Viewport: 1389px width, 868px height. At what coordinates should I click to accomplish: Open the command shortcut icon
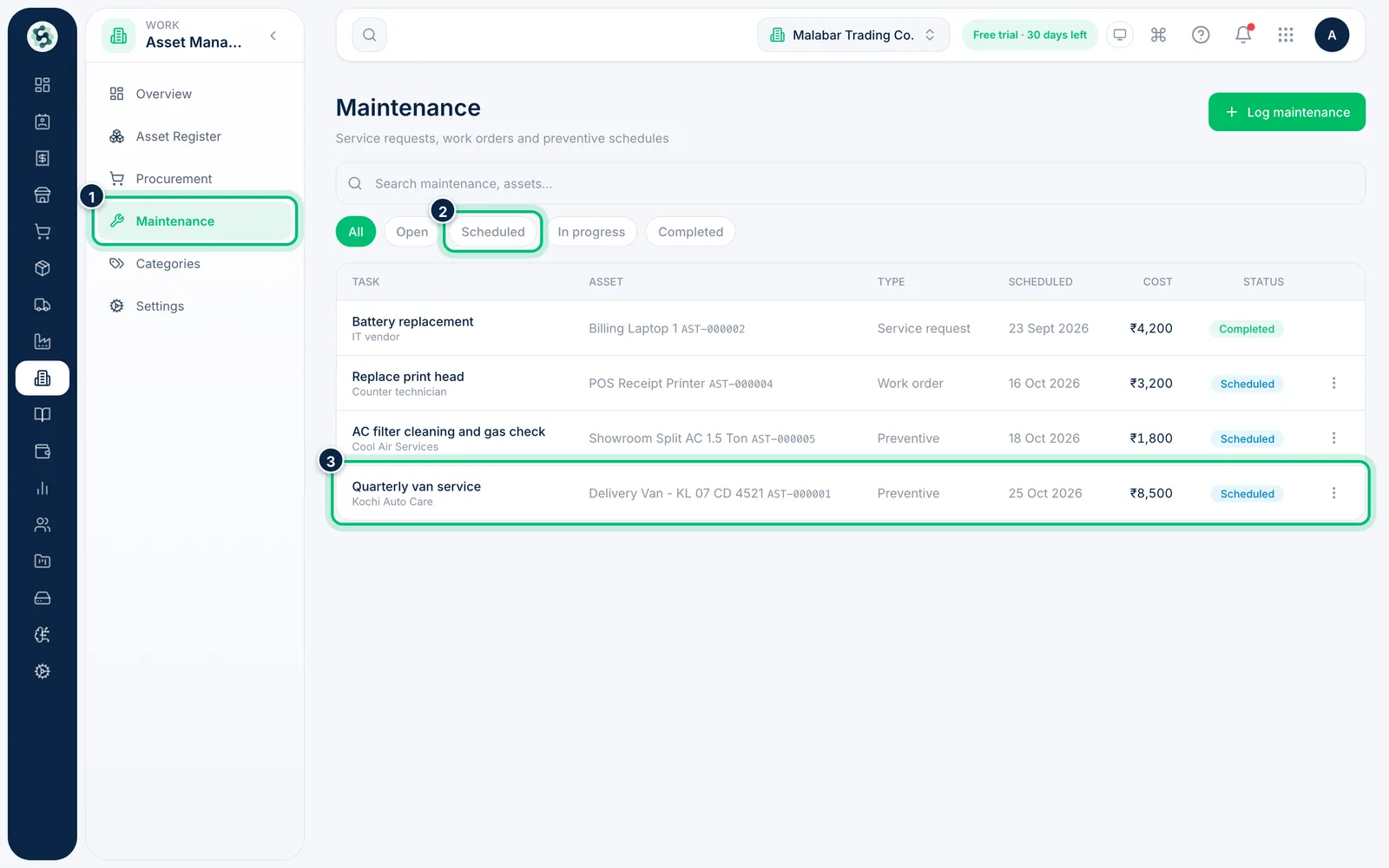point(1158,35)
